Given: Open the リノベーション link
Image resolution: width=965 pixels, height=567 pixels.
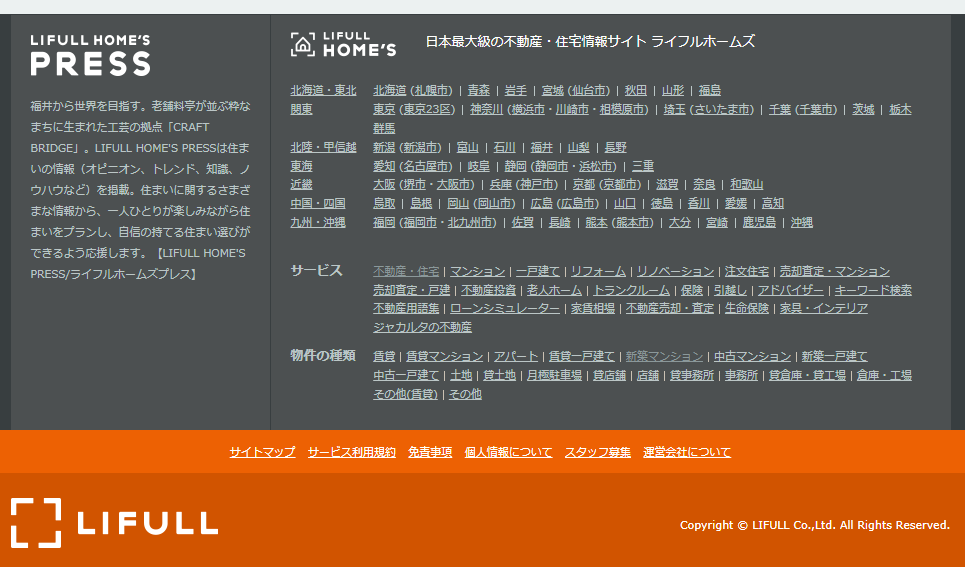Looking at the screenshot, I should pyautogui.click(x=675, y=271).
